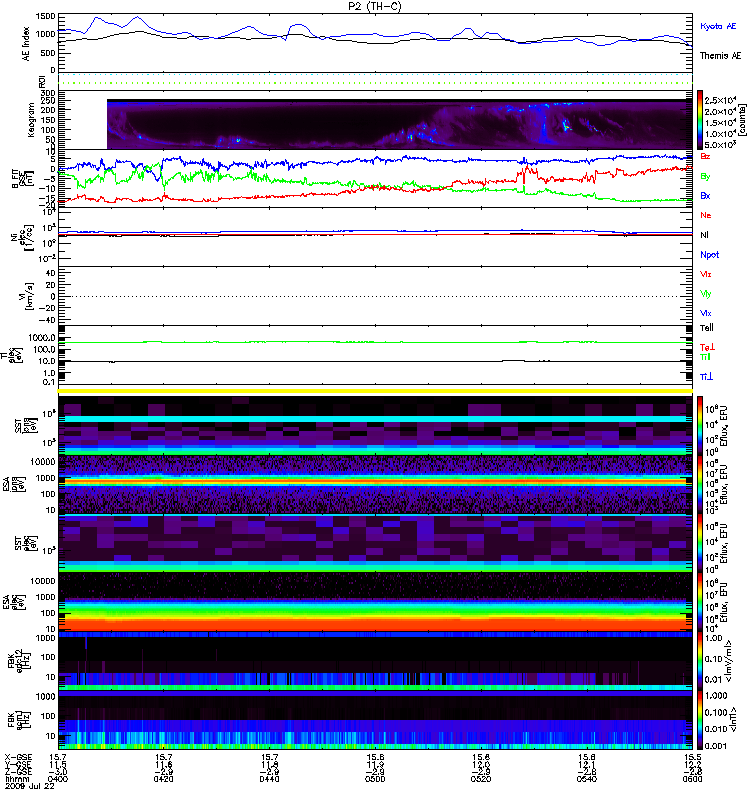This screenshot has height=800, width=750.
Task: Click the red Te⊥ legend label
Action: pyautogui.click(x=707, y=347)
